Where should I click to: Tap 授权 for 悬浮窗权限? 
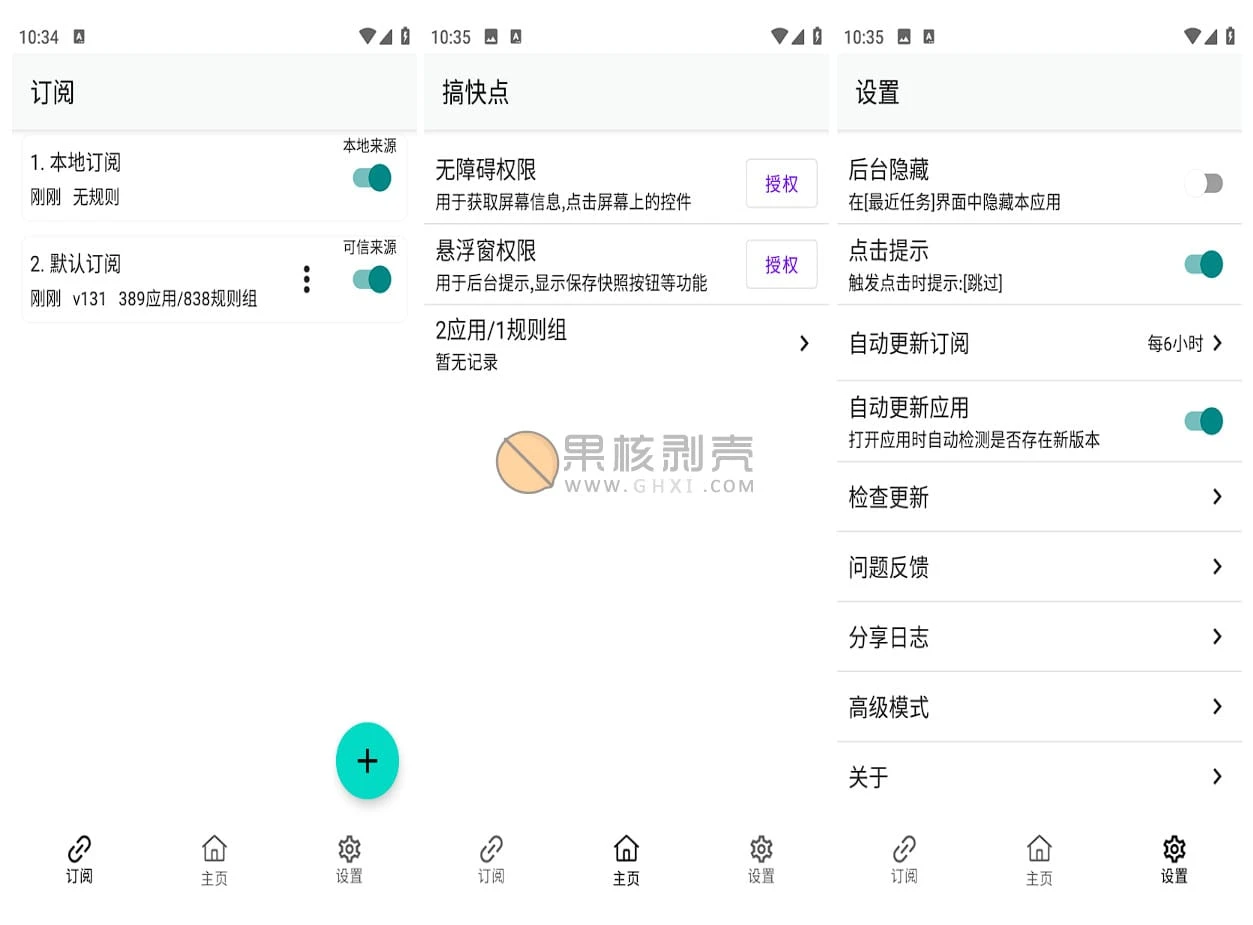781,264
